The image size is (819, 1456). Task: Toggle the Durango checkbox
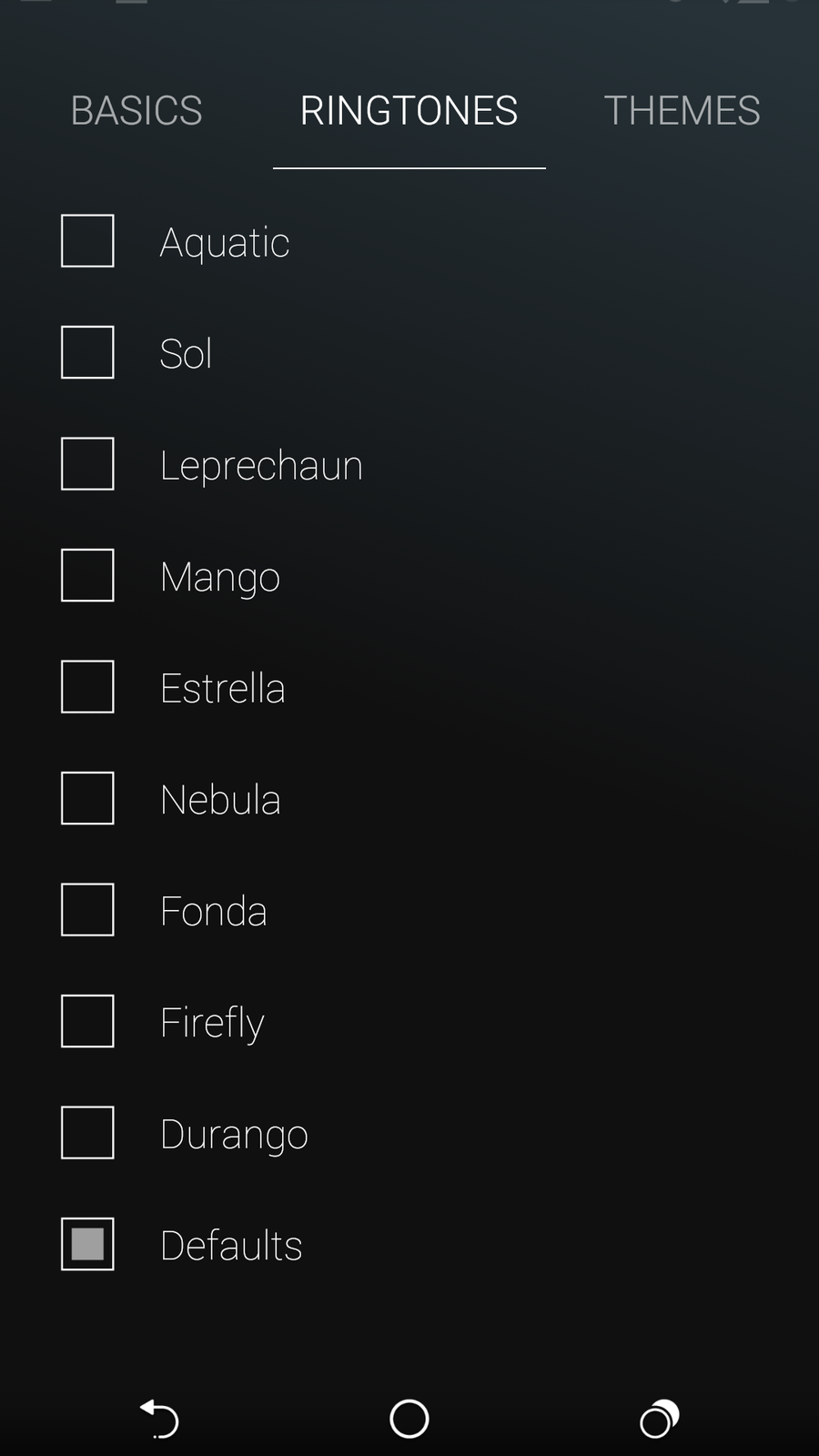(x=87, y=1133)
